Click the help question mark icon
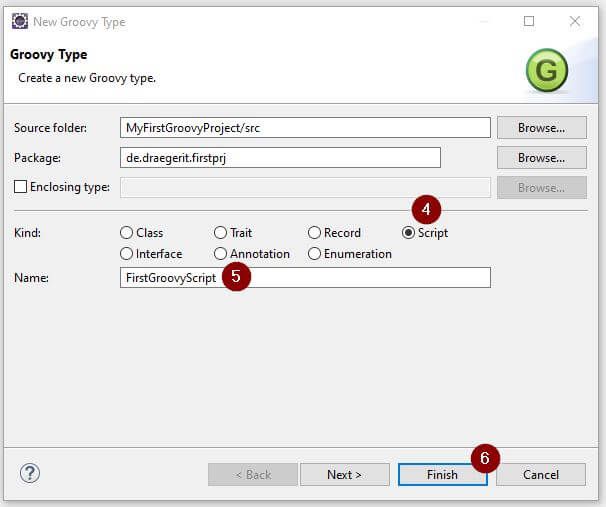The height and width of the screenshot is (507, 606). click(x=30, y=473)
